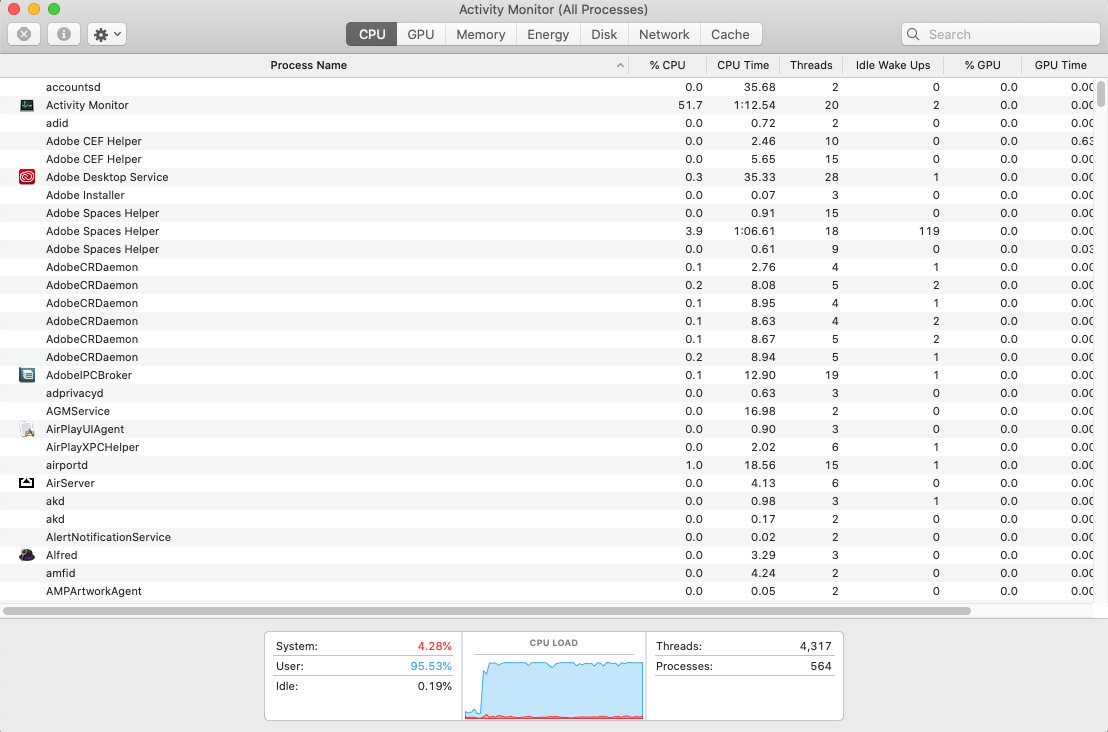Select Adobe Spaces Helper using 3.9% CPU
Screen dimensions: 1108x732
[x=548, y=231]
